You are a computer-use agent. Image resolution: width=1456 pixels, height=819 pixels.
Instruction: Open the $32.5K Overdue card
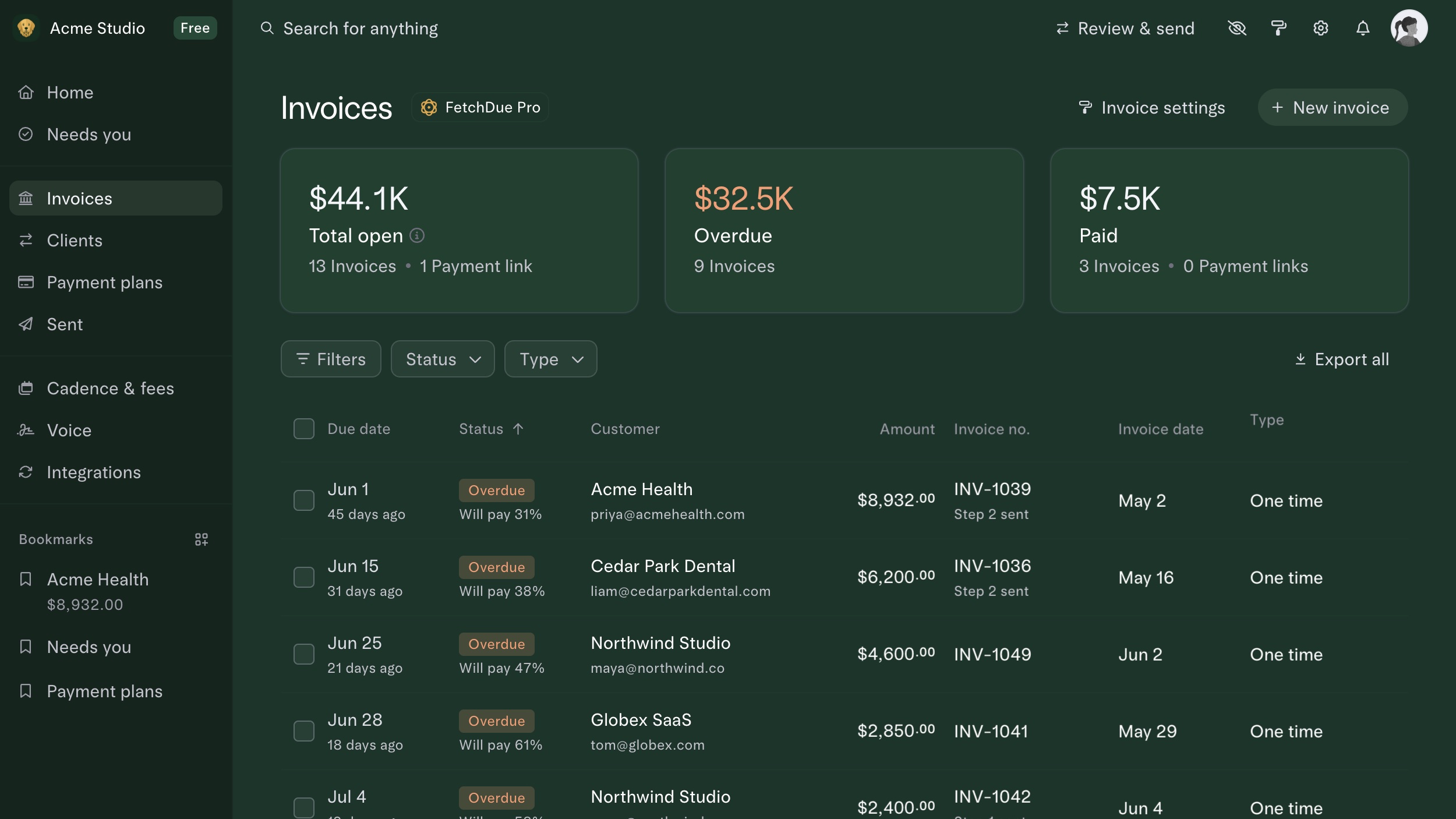click(844, 230)
